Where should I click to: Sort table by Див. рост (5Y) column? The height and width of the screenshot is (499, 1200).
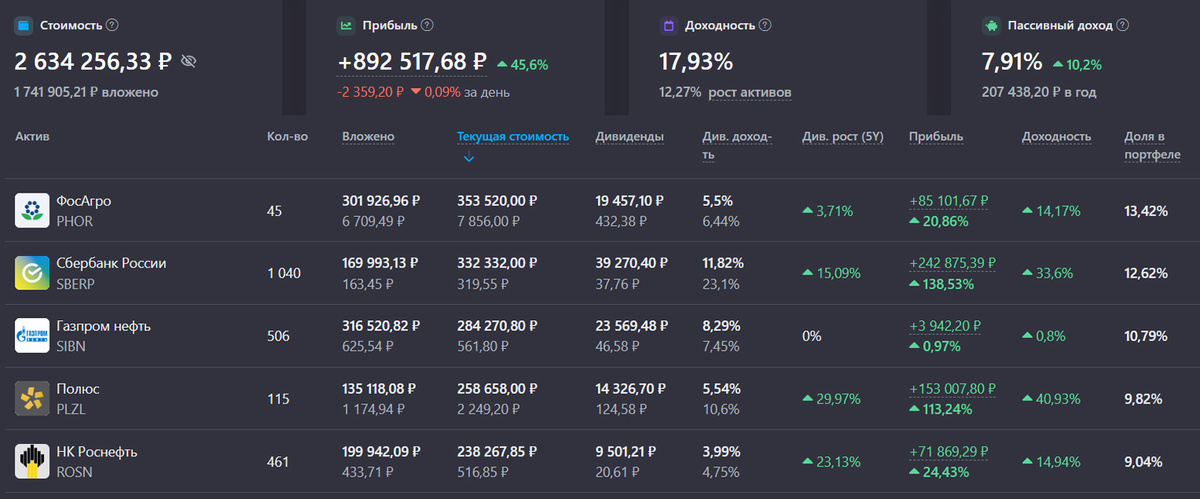843,136
